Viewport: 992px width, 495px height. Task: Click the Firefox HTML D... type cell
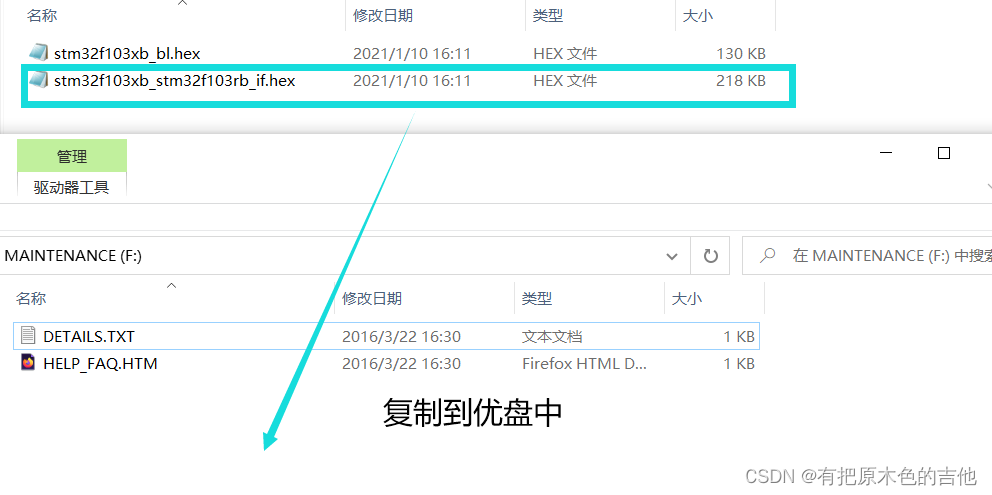pos(585,363)
